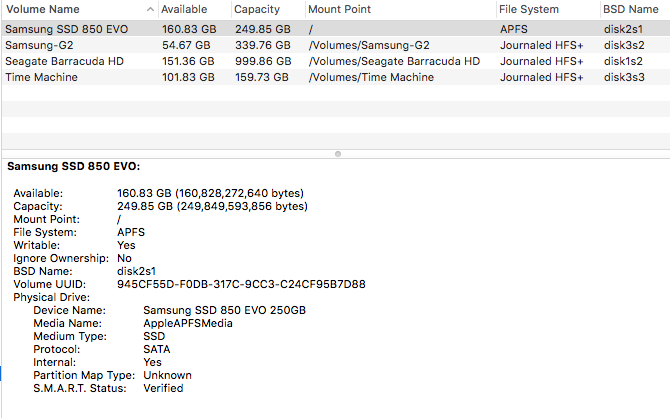Click the 999.86 GB capacity cell

coord(263,61)
